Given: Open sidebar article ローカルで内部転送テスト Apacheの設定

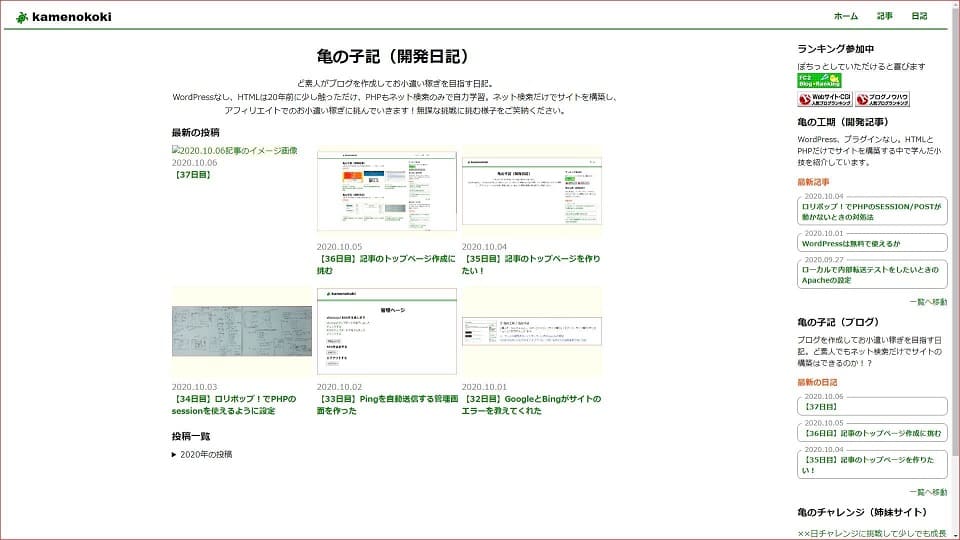Looking at the screenshot, I should click(872, 274).
